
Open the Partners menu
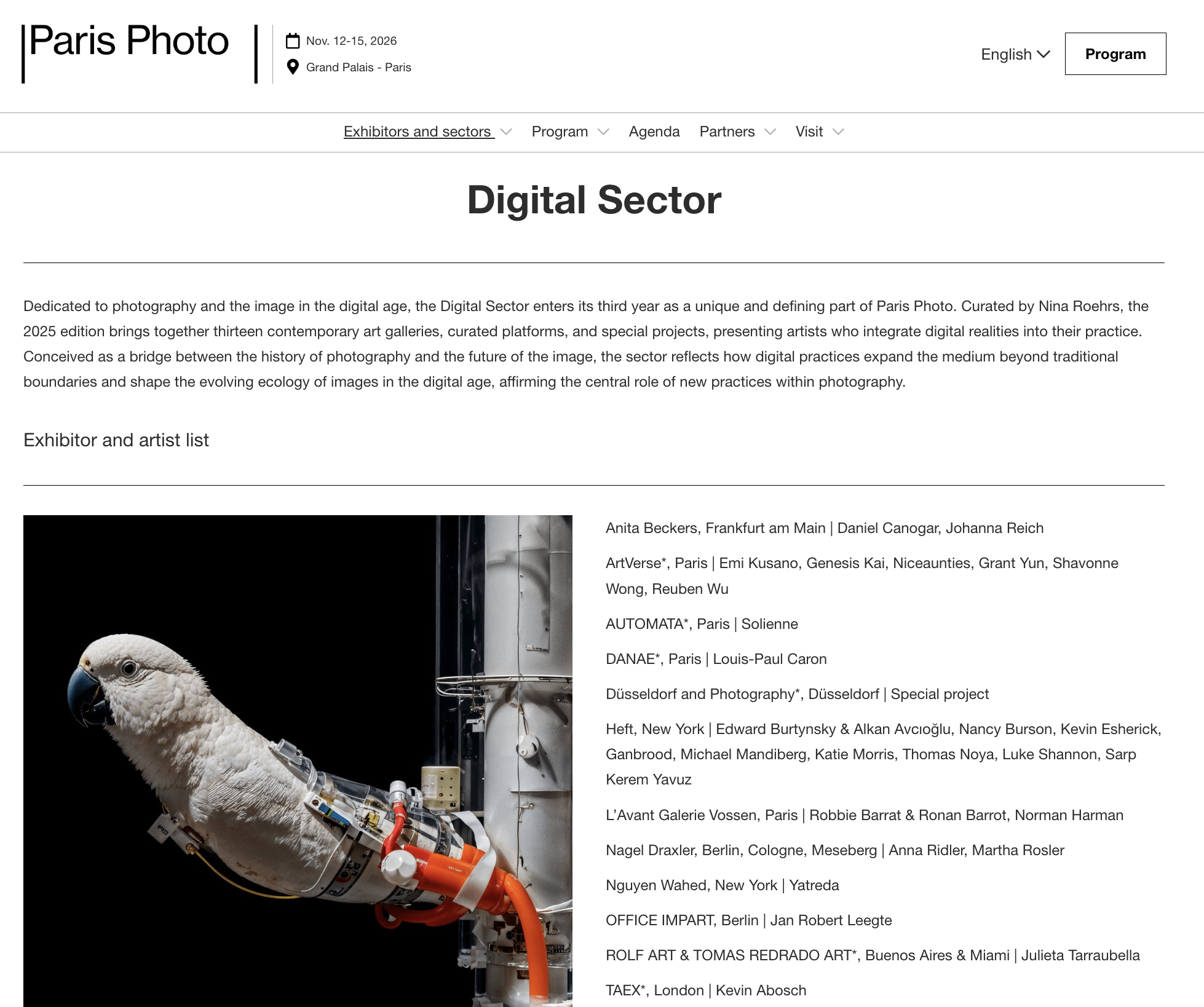[x=727, y=132]
